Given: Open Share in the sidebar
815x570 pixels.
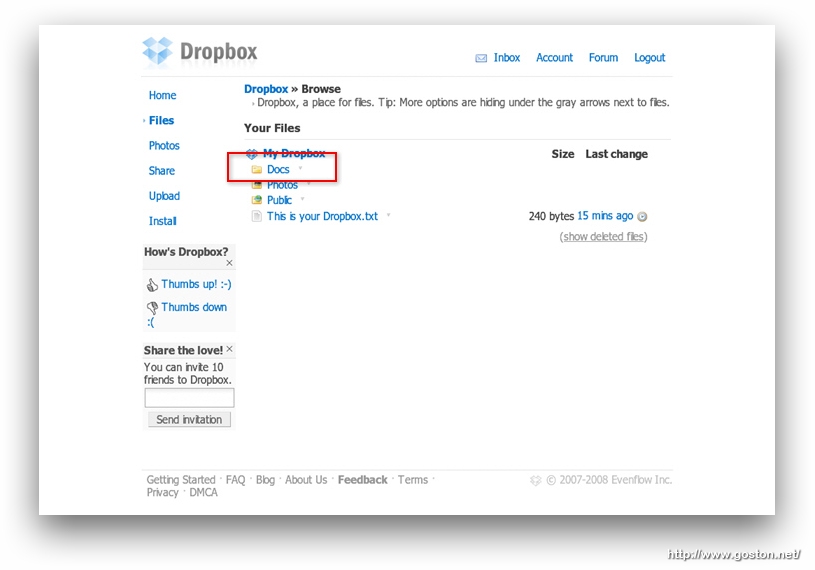Looking at the screenshot, I should point(162,171).
